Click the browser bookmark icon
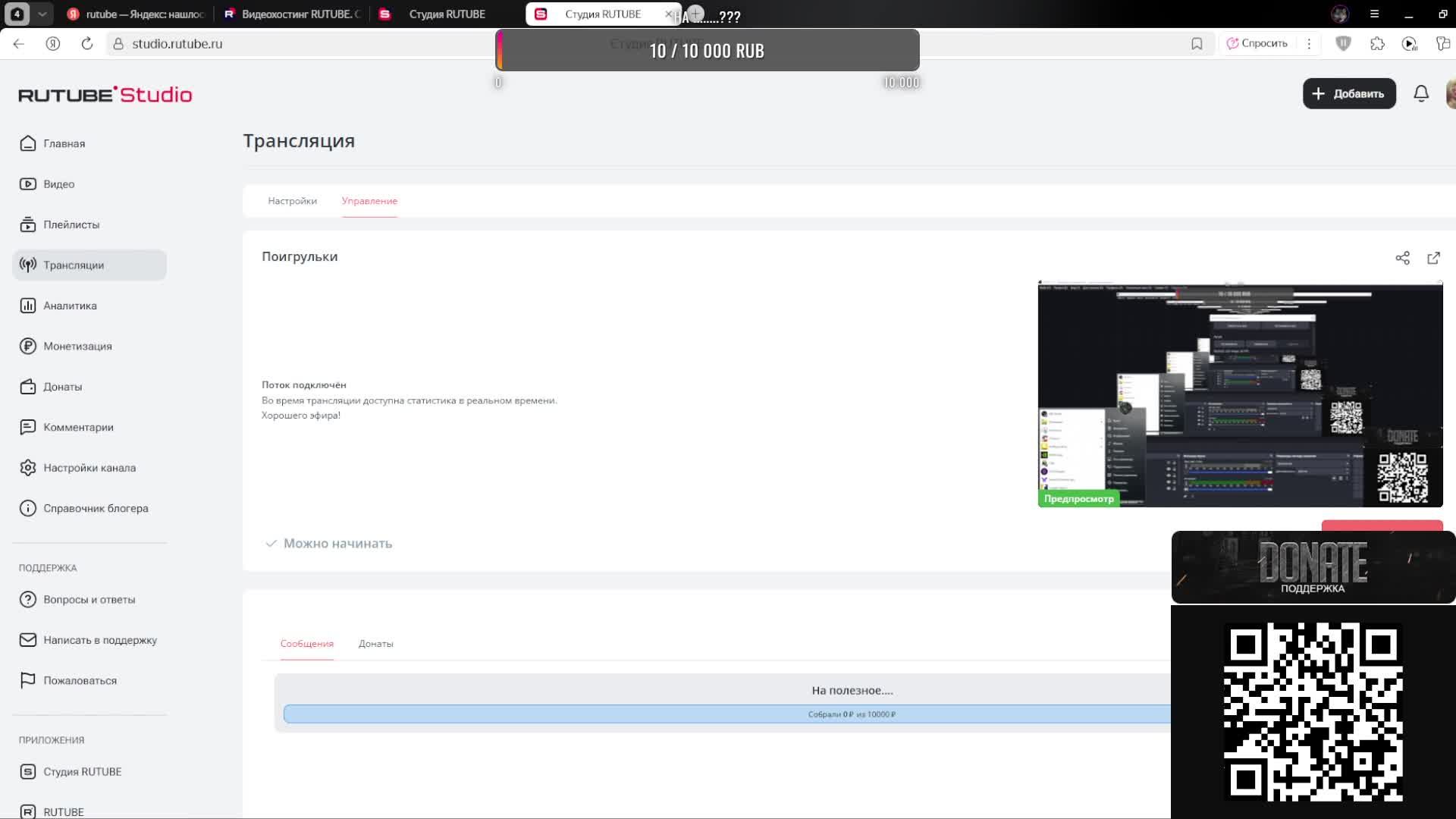Image resolution: width=1456 pixels, height=819 pixels. point(1197,44)
